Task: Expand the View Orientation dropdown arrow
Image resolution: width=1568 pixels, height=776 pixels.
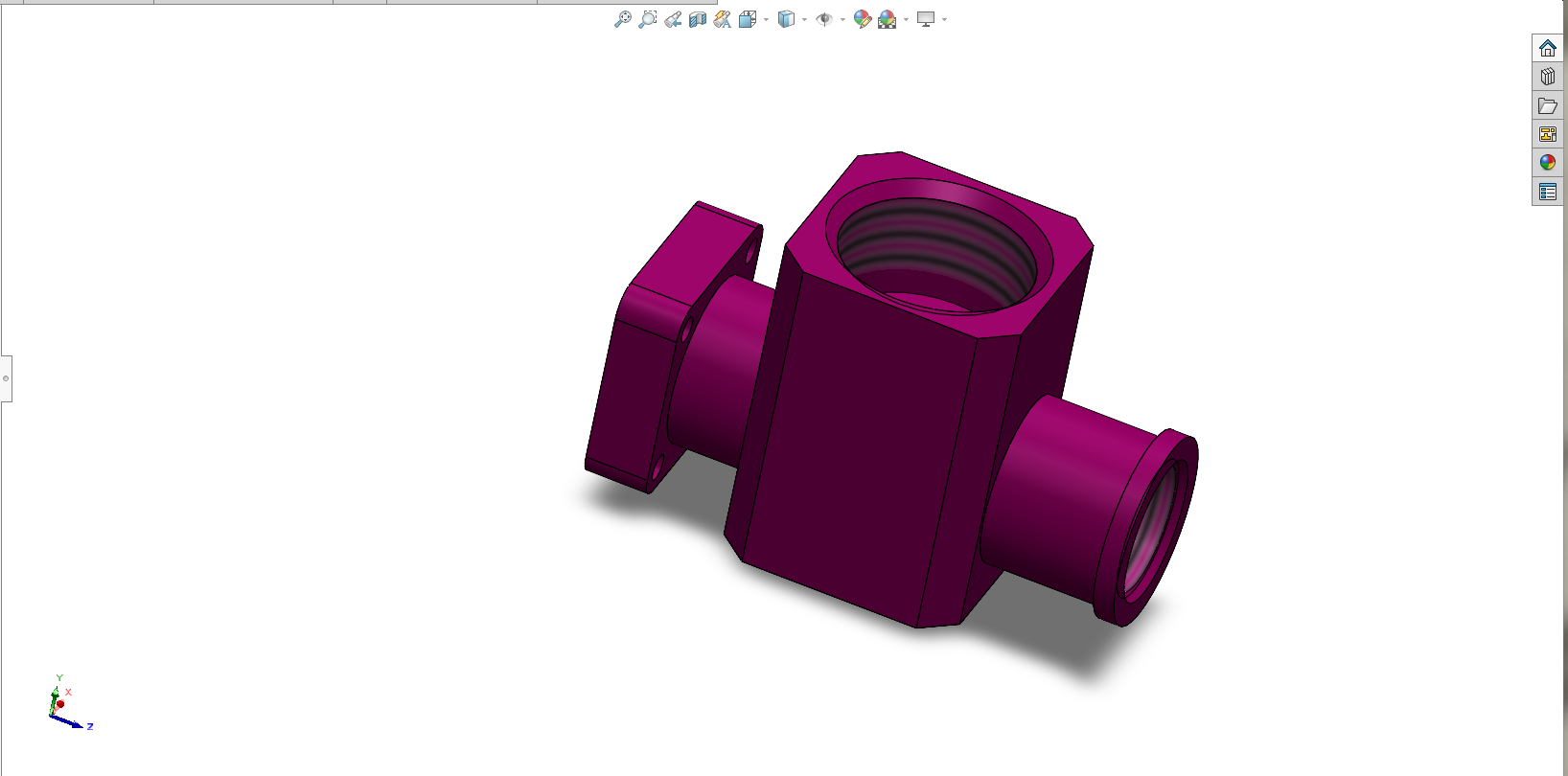Action: pos(766,20)
